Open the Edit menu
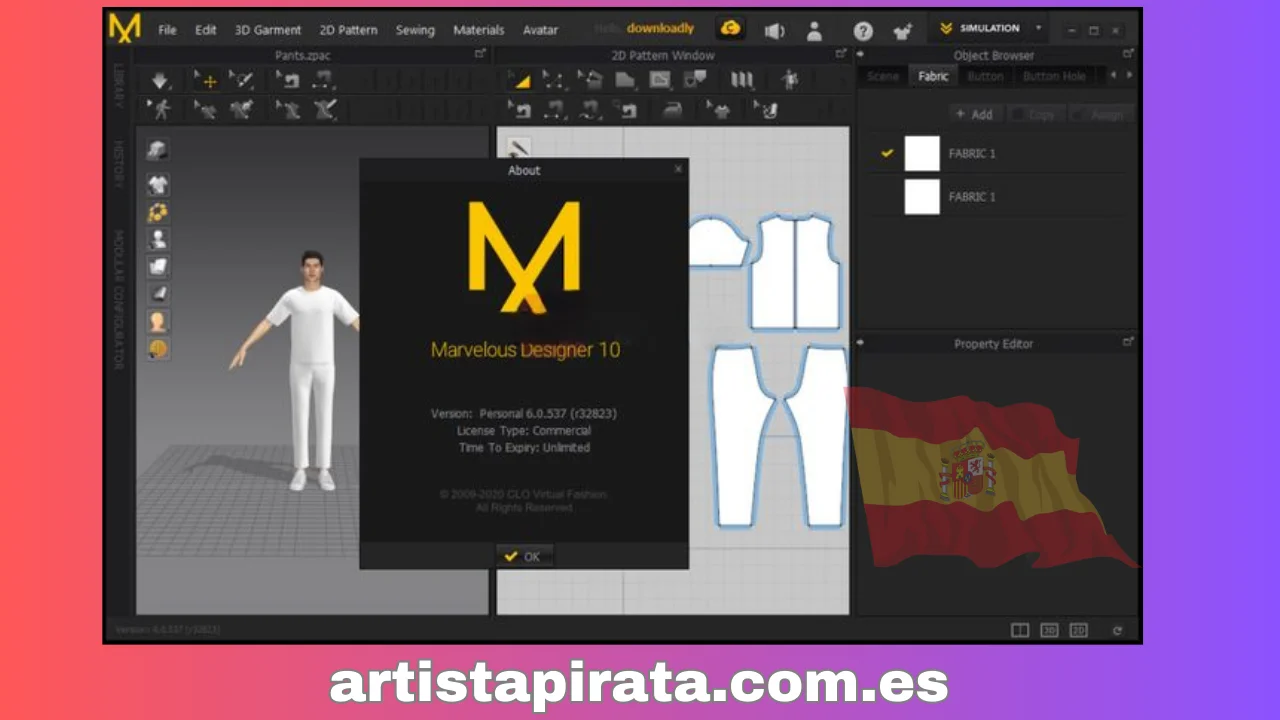This screenshot has height=720, width=1280. [x=206, y=30]
